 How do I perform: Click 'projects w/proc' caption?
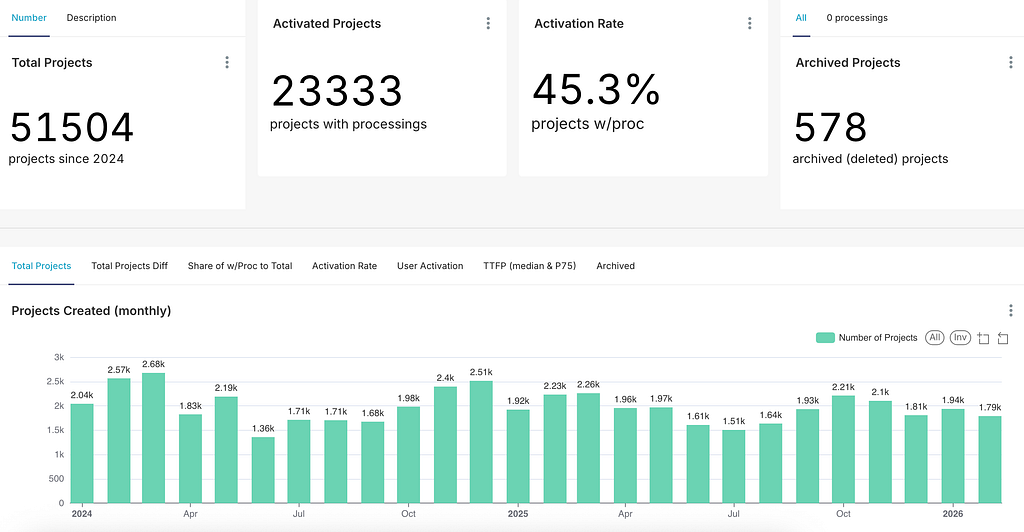click(588, 124)
